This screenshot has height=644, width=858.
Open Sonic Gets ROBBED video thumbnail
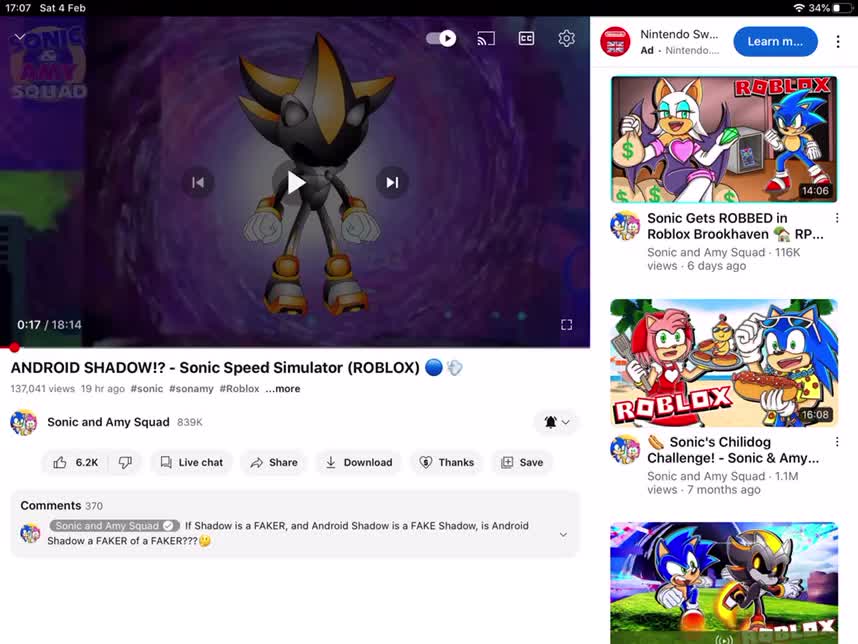(x=724, y=140)
